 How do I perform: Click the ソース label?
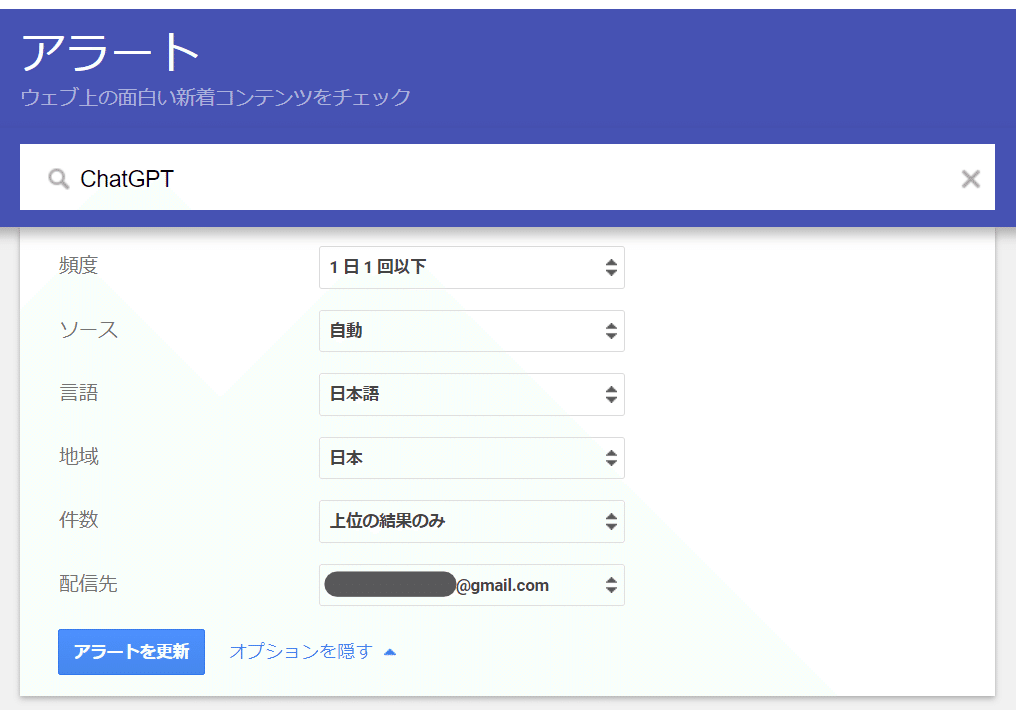tap(89, 330)
